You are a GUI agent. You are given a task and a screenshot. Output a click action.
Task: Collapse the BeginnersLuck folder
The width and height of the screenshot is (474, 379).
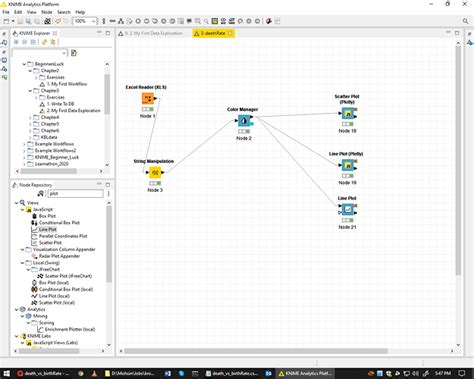pyautogui.click(x=24, y=64)
